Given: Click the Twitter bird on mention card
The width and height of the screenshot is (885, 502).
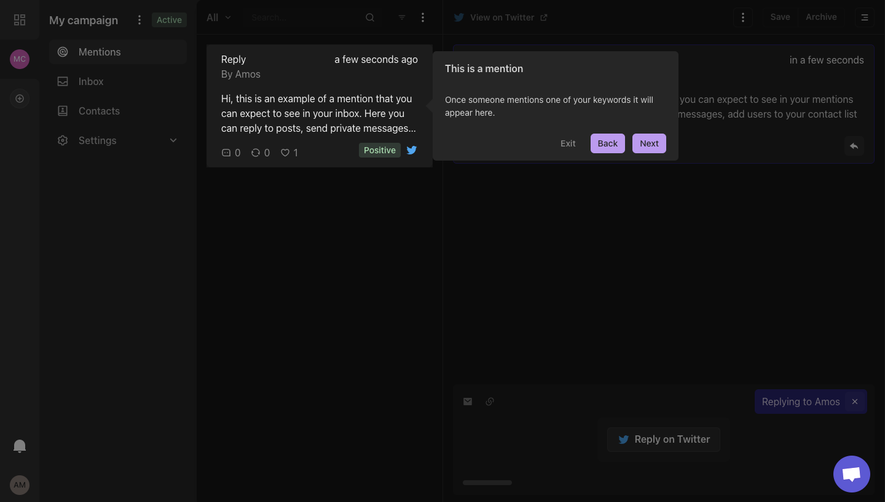Looking at the screenshot, I should 412,150.
